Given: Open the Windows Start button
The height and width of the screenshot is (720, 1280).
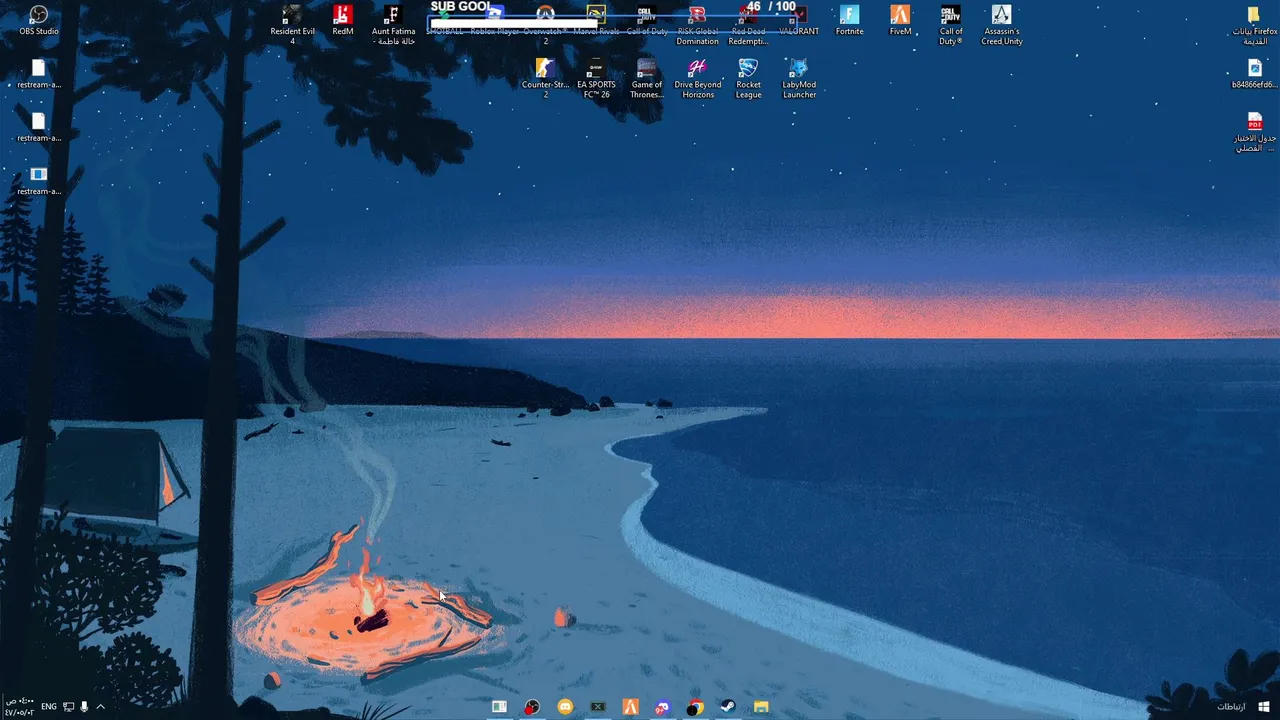Looking at the screenshot, I should (x=1264, y=707).
